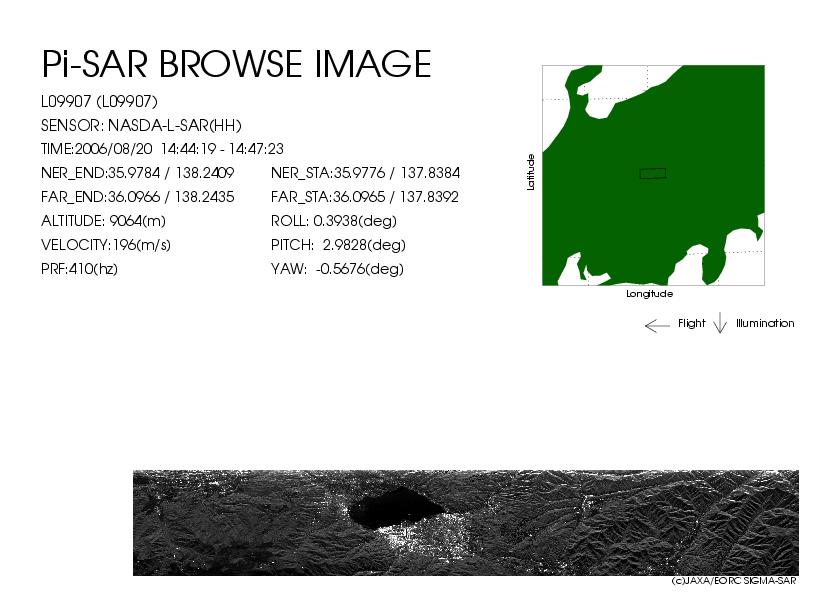Click the VELOCITY:196(m/s) value
Viewport: 822px width, 595px height.
106,245
